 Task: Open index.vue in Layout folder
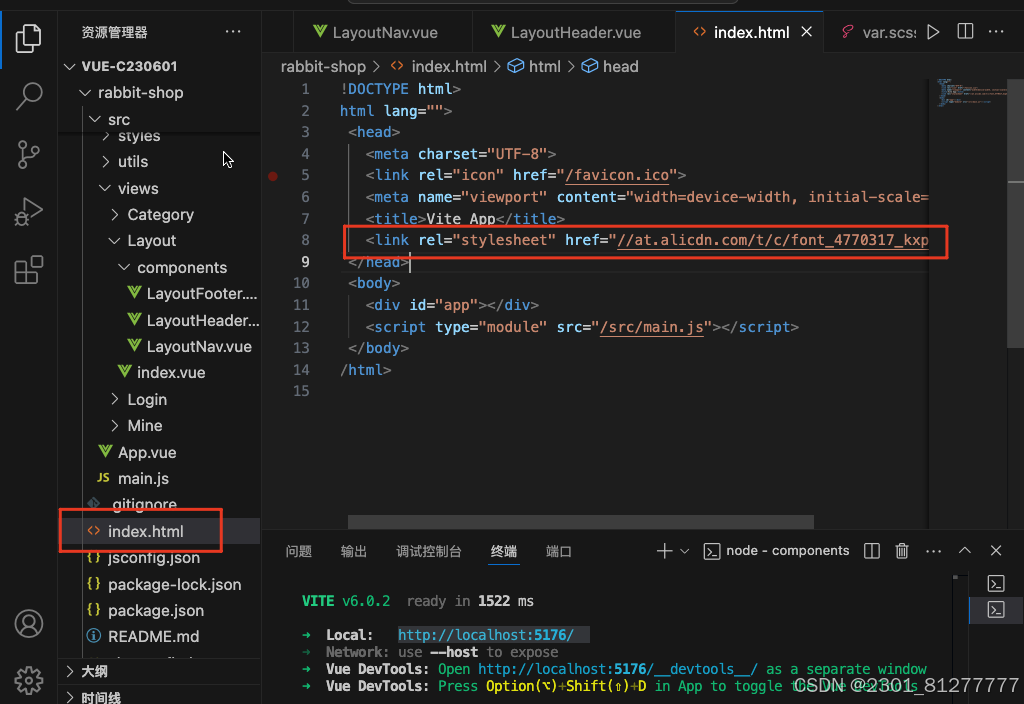[161, 372]
